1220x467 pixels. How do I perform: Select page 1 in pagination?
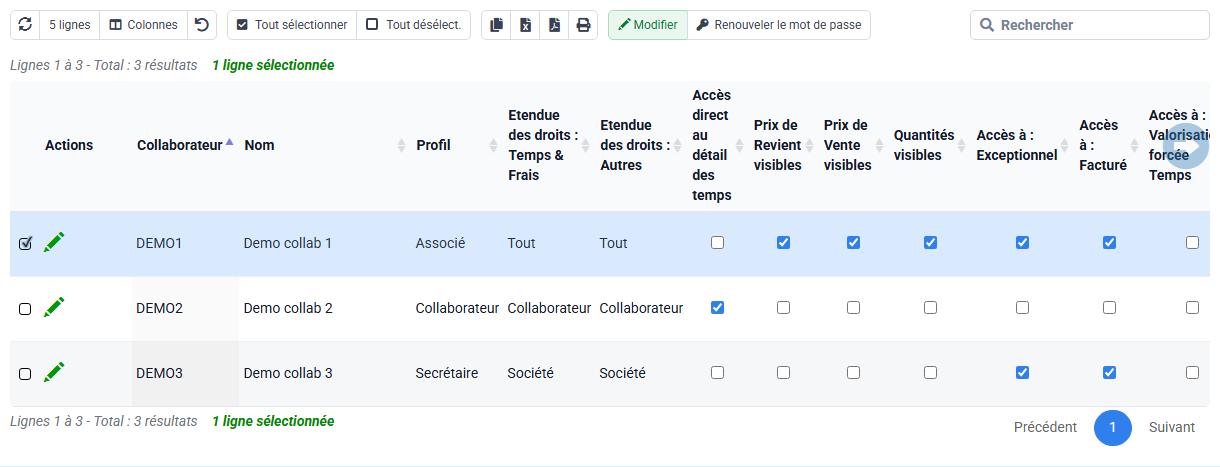1113,427
